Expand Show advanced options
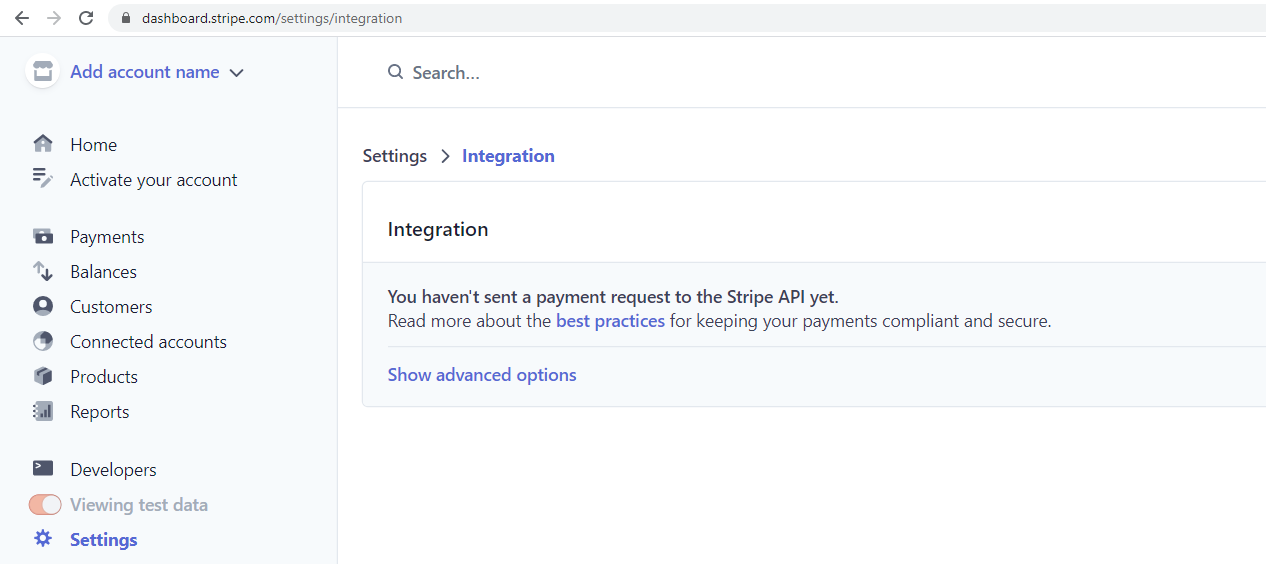Viewport: 1266px width, 564px height. 482,375
